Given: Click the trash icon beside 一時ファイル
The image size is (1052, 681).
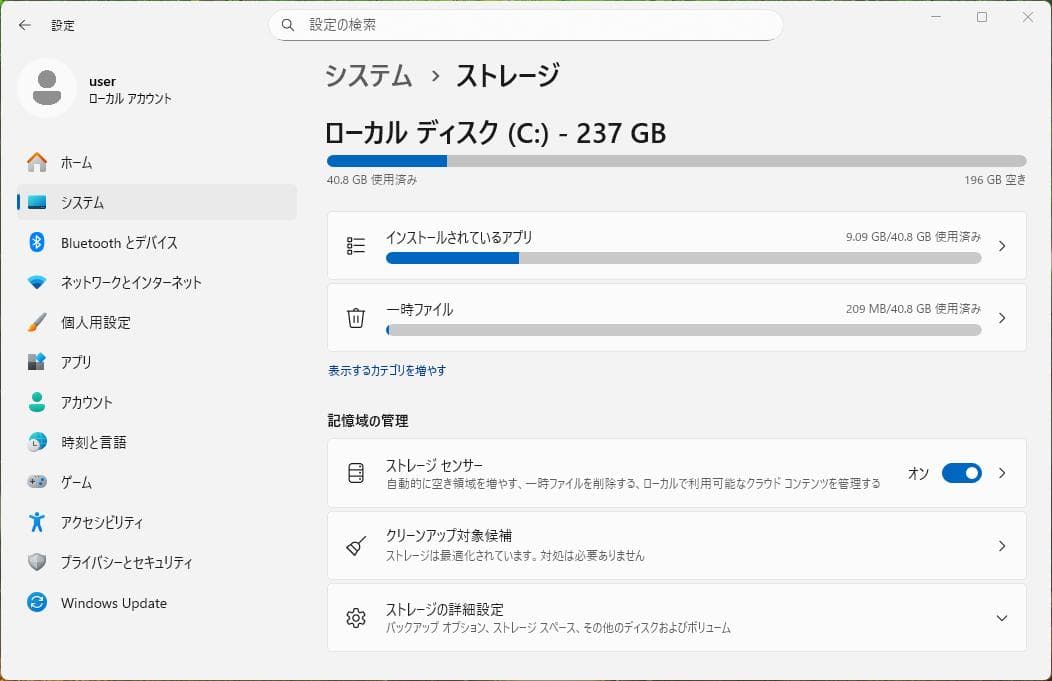Looking at the screenshot, I should coord(355,317).
